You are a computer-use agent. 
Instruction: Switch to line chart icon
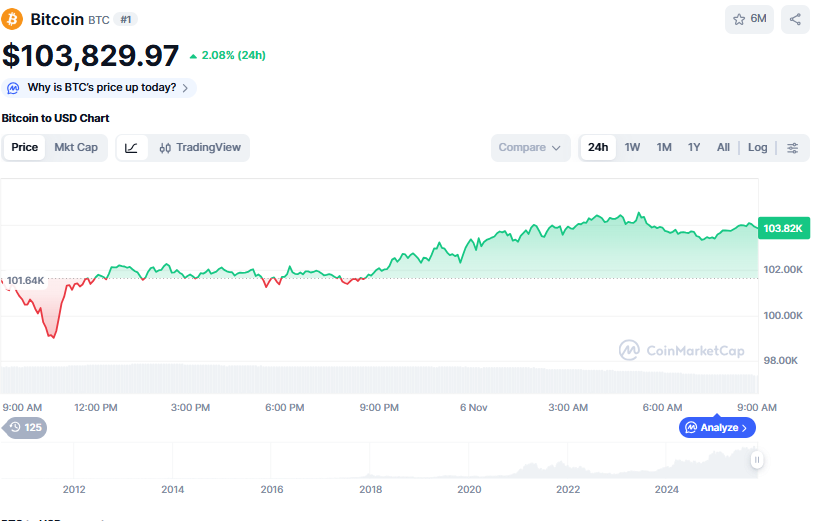[x=132, y=148]
